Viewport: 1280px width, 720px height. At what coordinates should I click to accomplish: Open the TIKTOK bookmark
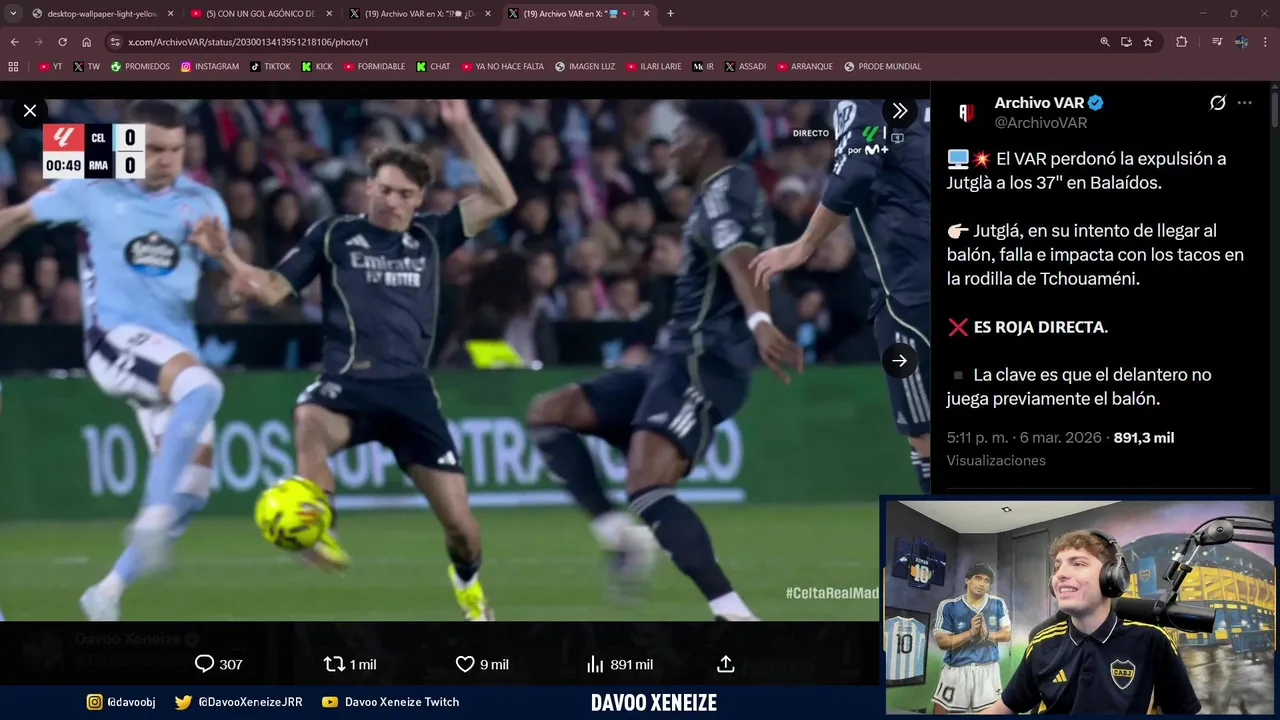270,67
